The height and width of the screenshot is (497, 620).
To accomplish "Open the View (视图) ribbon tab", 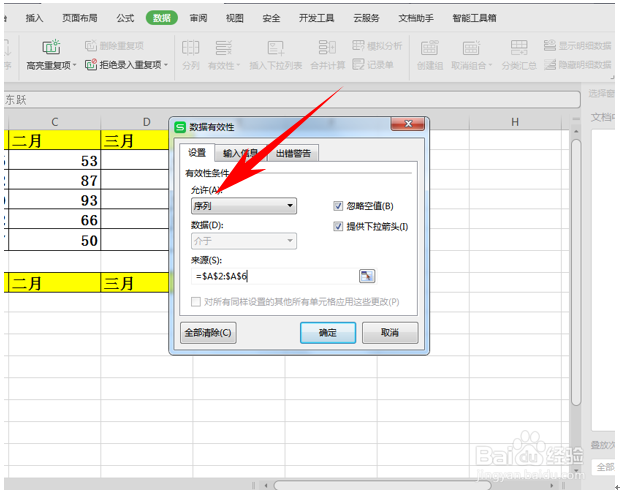I will (234, 18).
